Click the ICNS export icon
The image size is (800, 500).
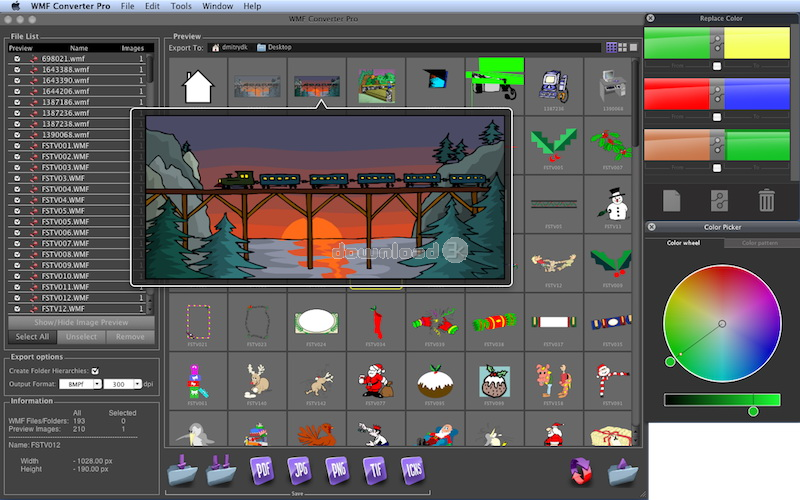(412, 469)
